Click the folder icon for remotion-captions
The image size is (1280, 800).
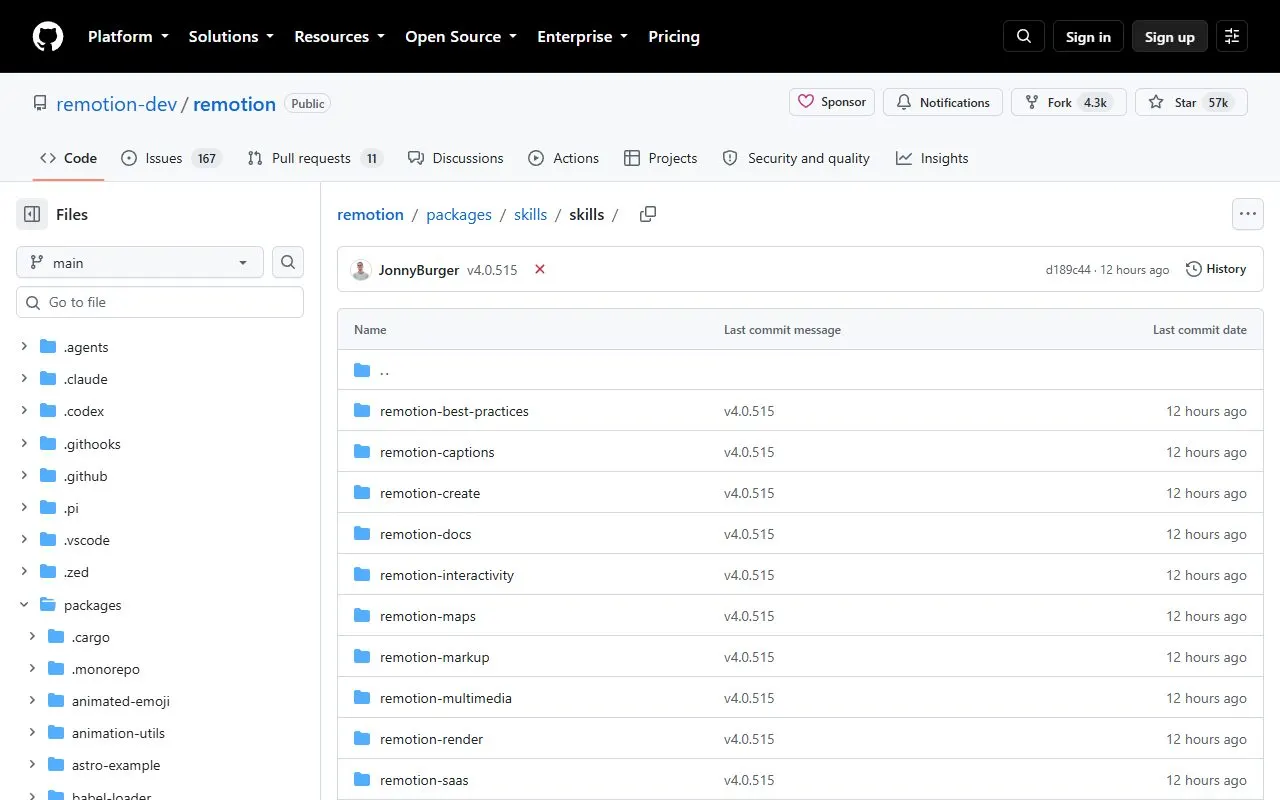(362, 452)
